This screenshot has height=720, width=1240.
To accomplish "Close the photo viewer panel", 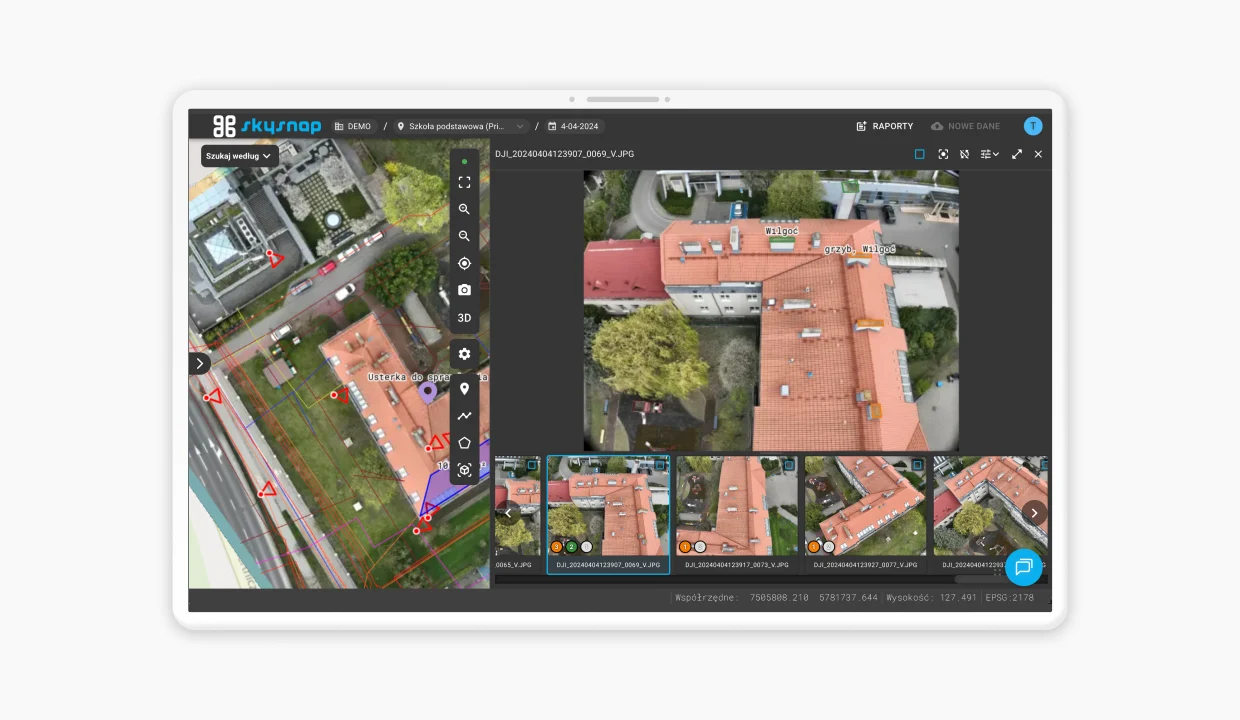I will (x=1038, y=154).
